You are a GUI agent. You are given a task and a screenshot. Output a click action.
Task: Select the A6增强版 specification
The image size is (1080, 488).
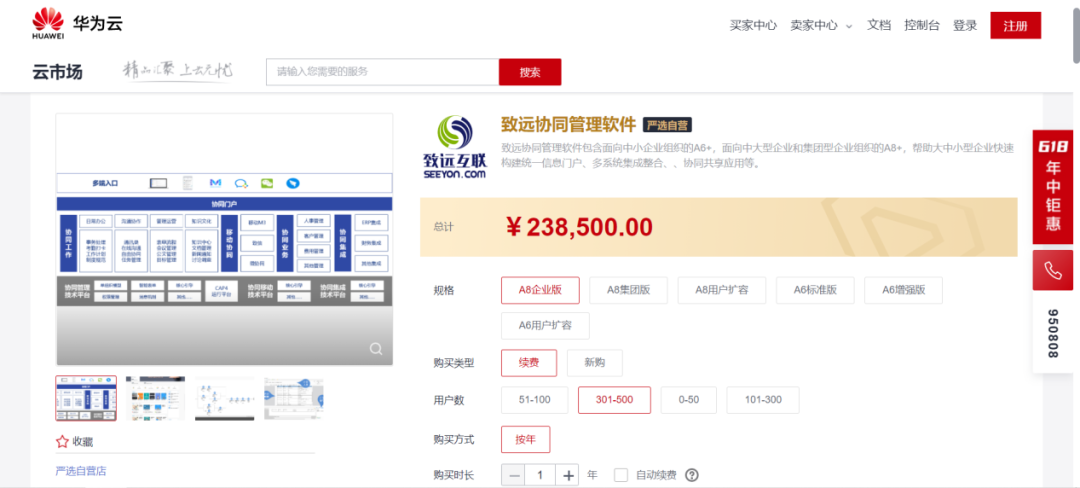(x=903, y=290)
